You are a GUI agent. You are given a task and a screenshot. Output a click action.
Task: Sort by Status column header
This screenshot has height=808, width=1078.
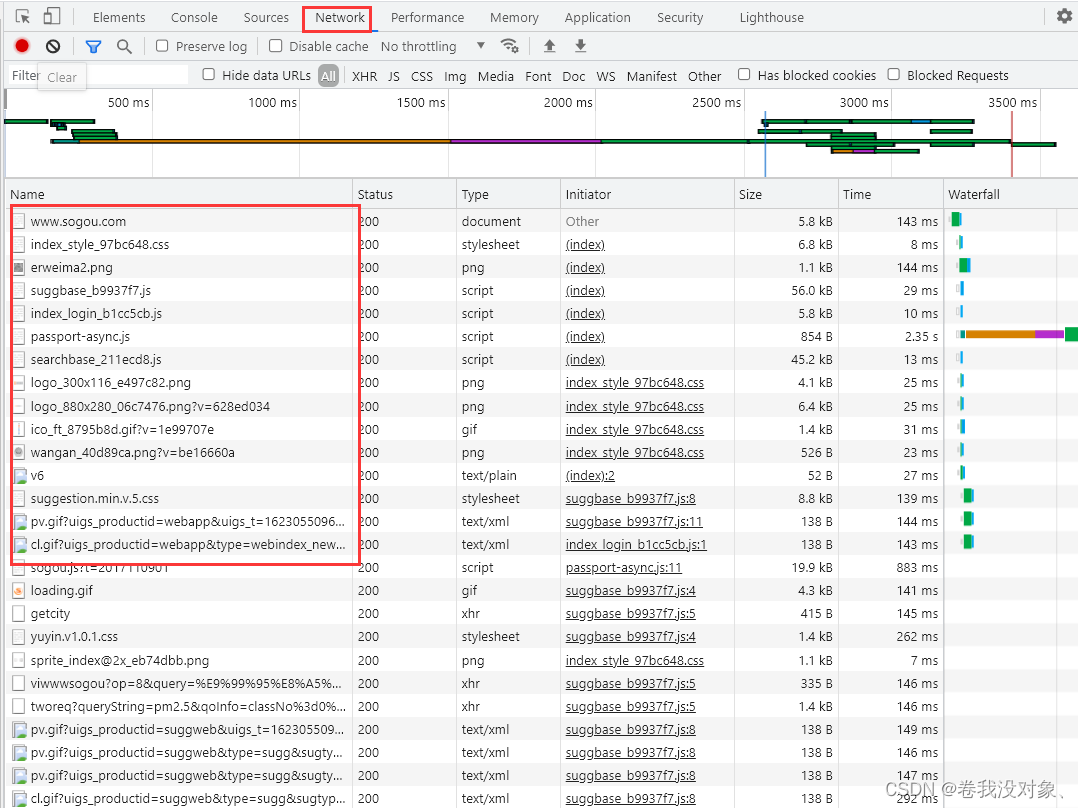coord(405,195)
